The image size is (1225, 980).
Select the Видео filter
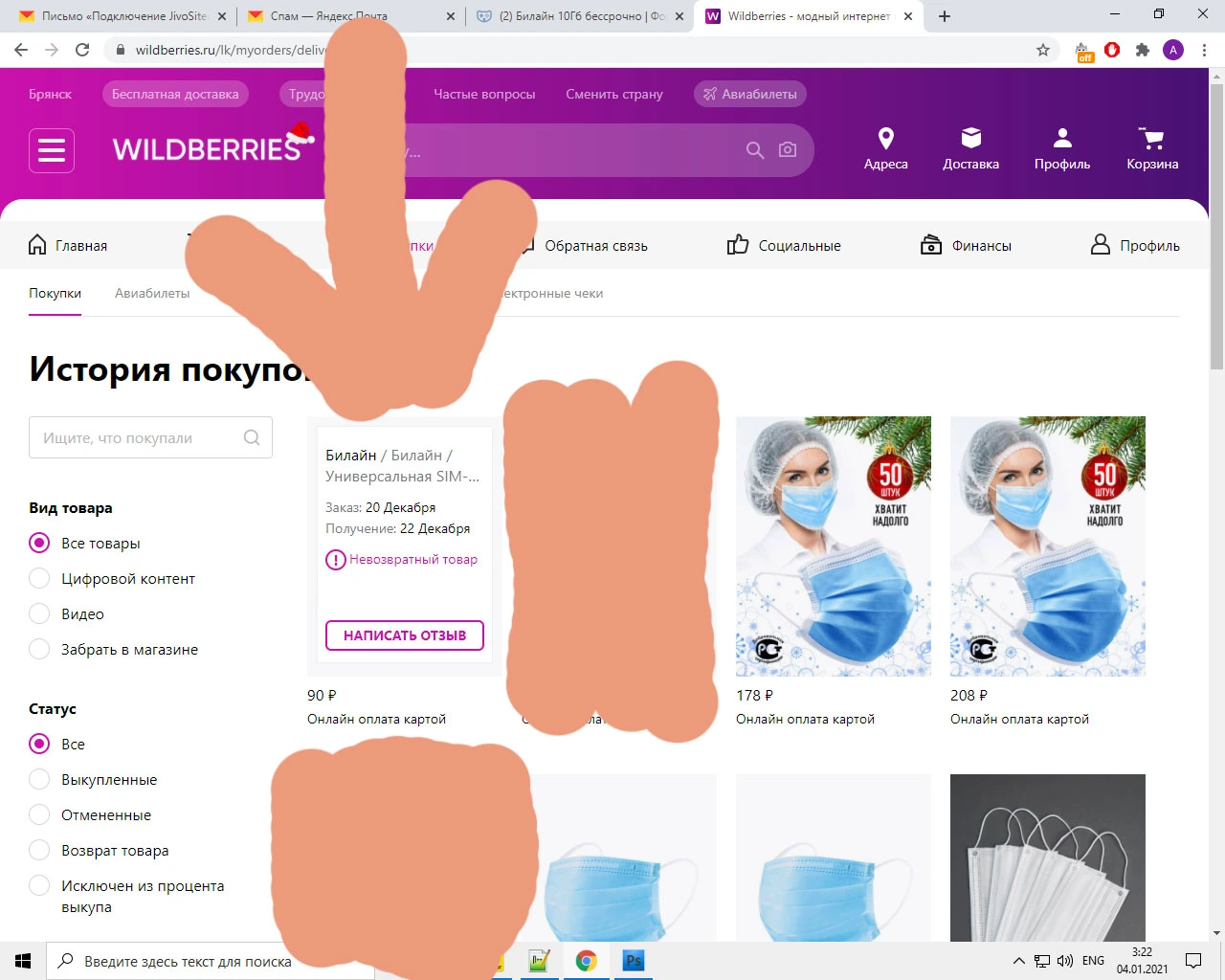(x=39, y=614)
